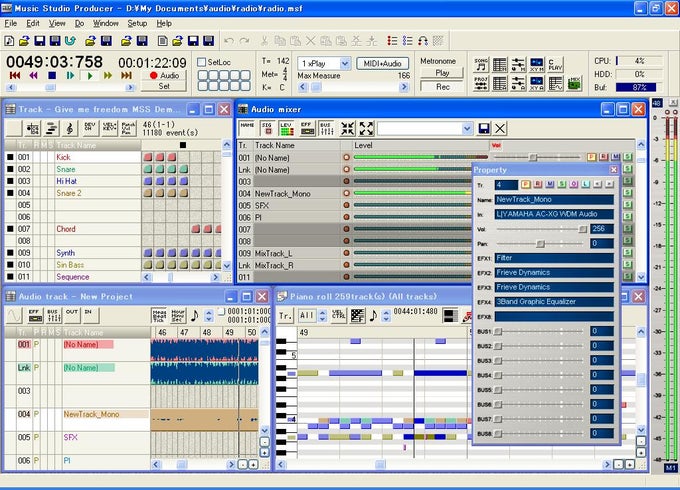The image size is (680, 490).
Task: Jump to song start with rewind-to-start button
Action: click(x=15, y=75)
